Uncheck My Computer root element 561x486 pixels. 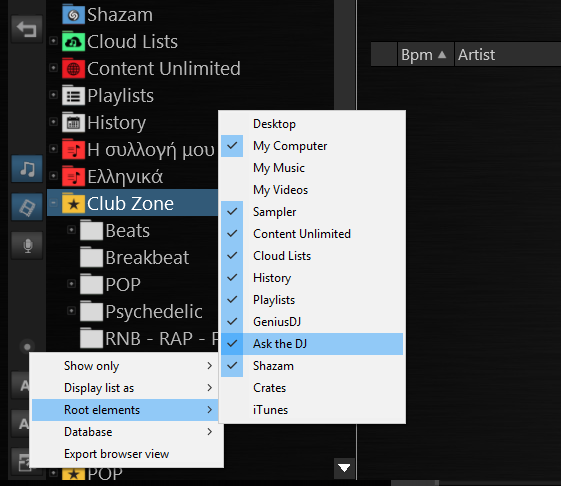(x=312, y=146)
